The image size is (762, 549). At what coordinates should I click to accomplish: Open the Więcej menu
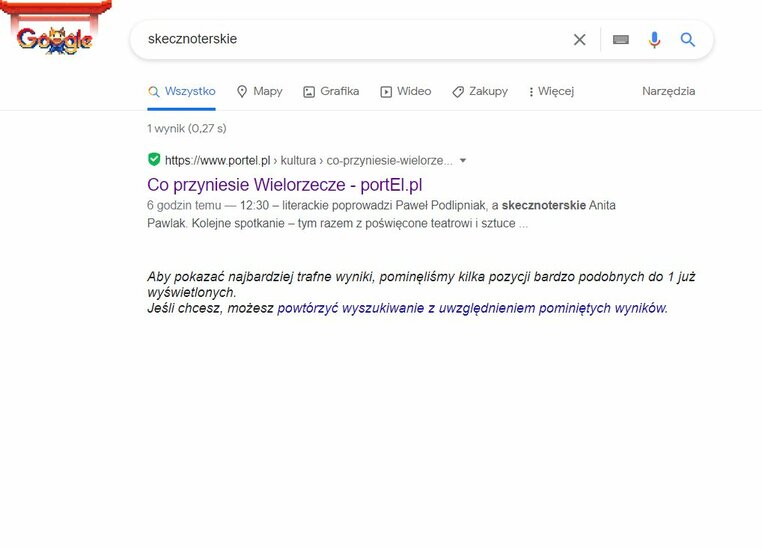(551, 91)
